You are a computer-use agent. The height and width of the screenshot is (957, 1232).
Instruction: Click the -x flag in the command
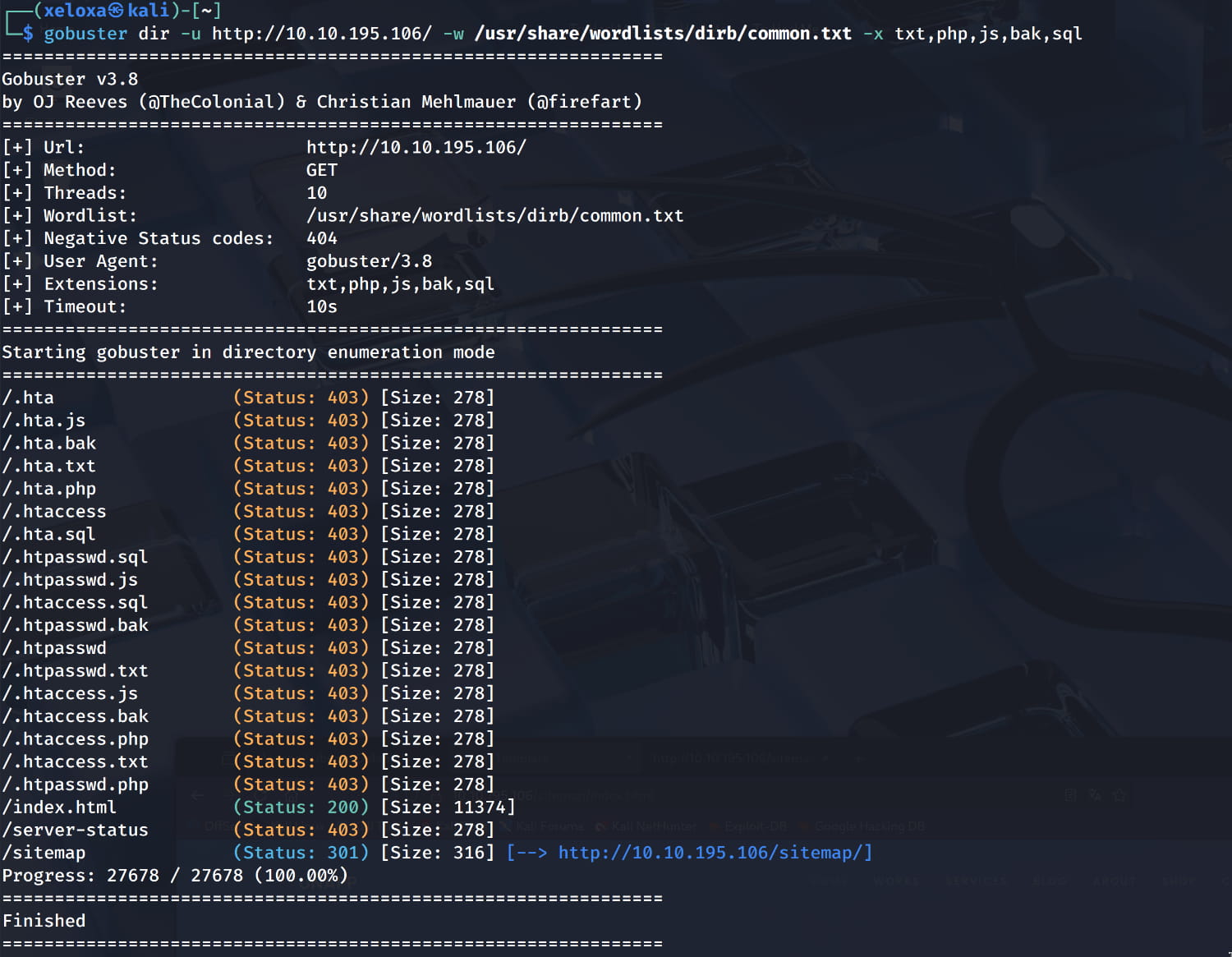(x=872, y=34)
